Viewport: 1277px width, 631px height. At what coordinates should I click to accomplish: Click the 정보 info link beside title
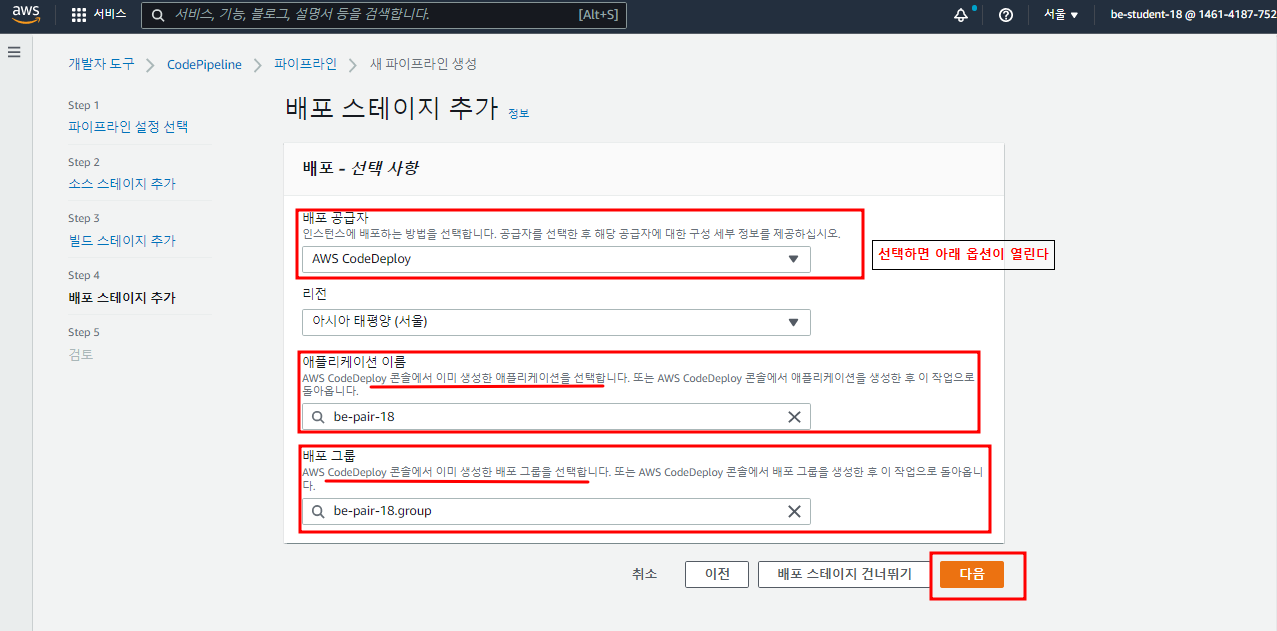pos(518,114)
